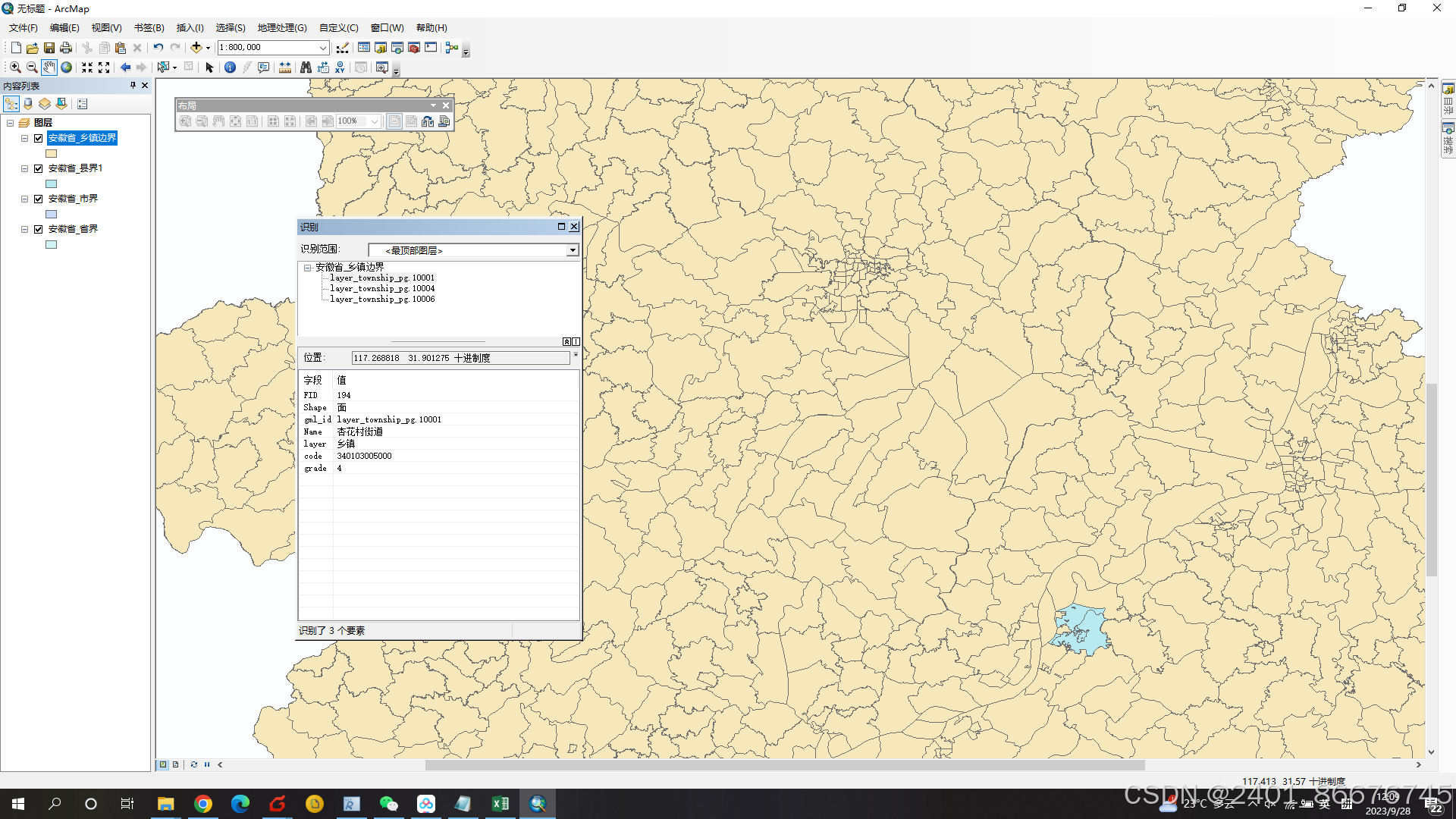Toggle visibility of 安徽省_市界 layer
This screenshot has height=819, width=1456.
click(39, 199)
